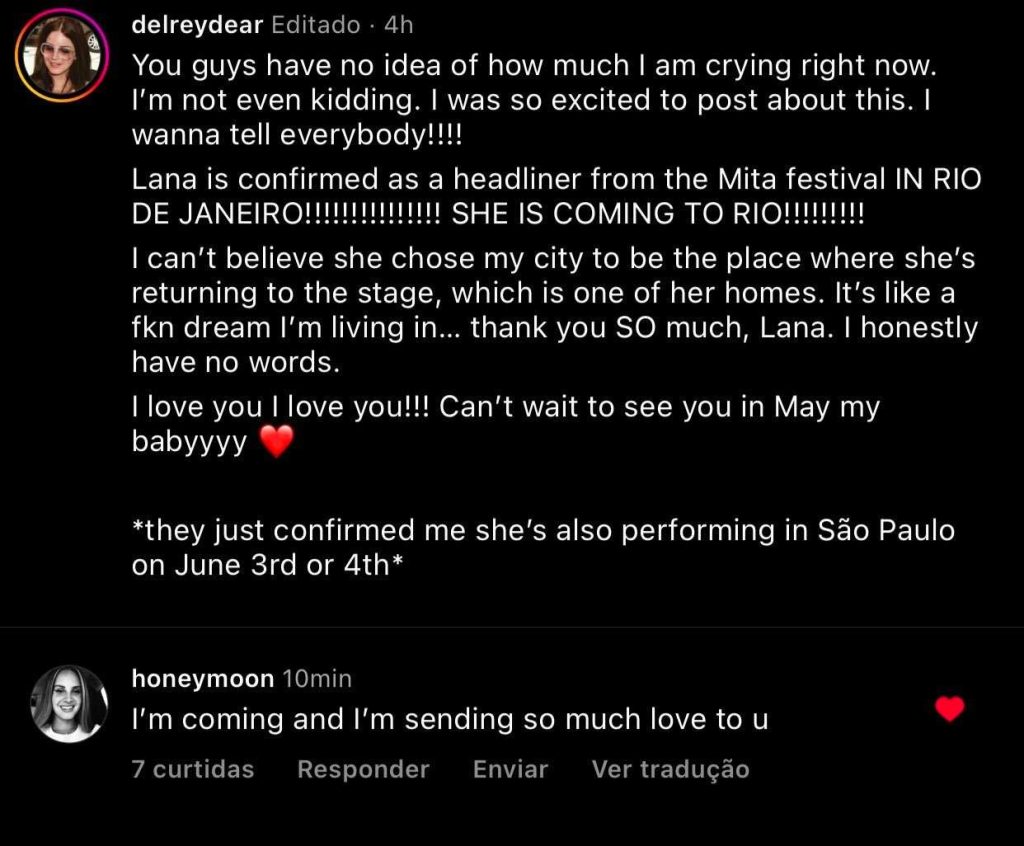The height and width of the screenshot is (846, 1024).
Task: Click the "4h" post timestamp
Action: coord(398,25)
